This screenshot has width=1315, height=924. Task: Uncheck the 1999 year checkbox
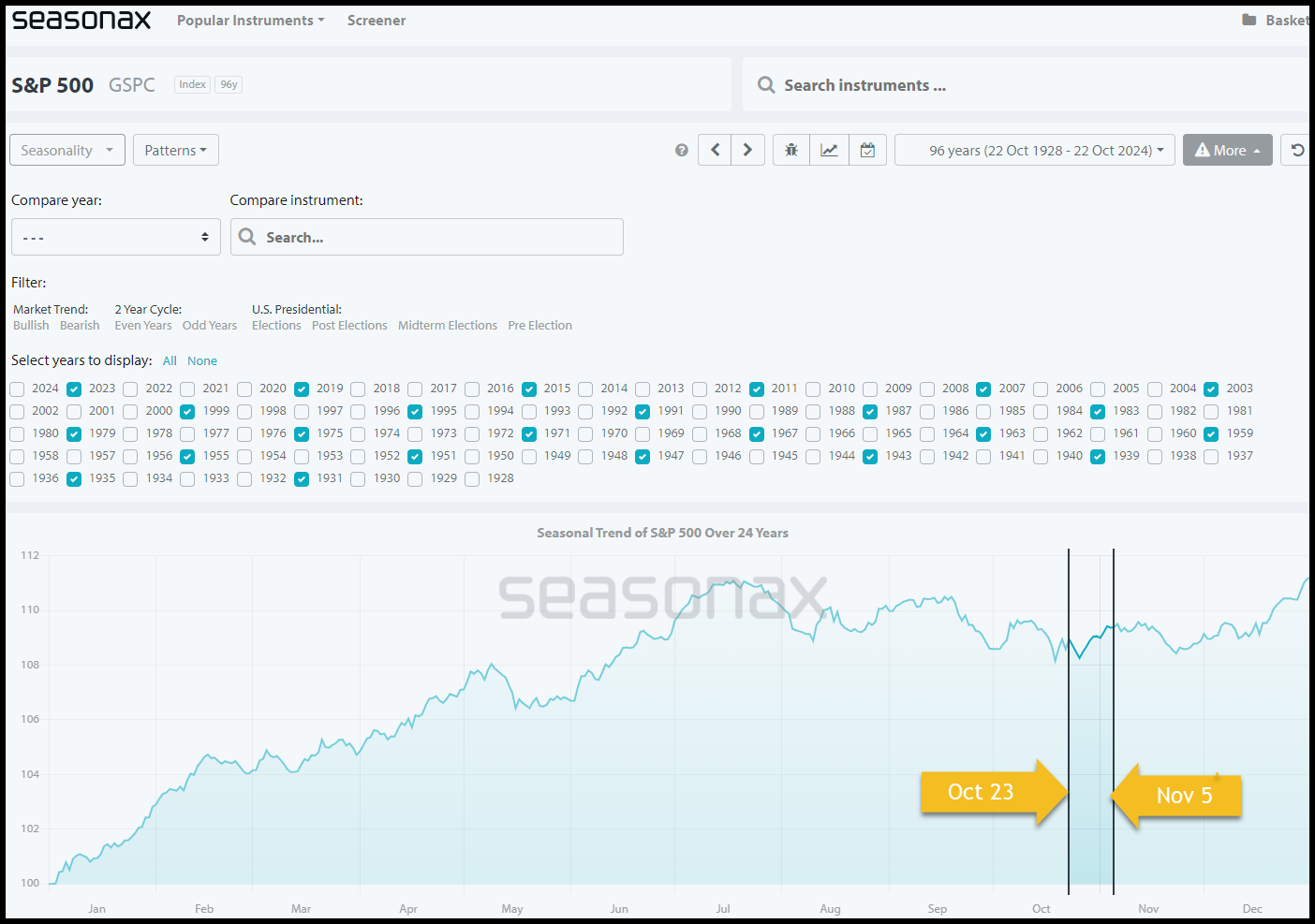click(187, 412)
